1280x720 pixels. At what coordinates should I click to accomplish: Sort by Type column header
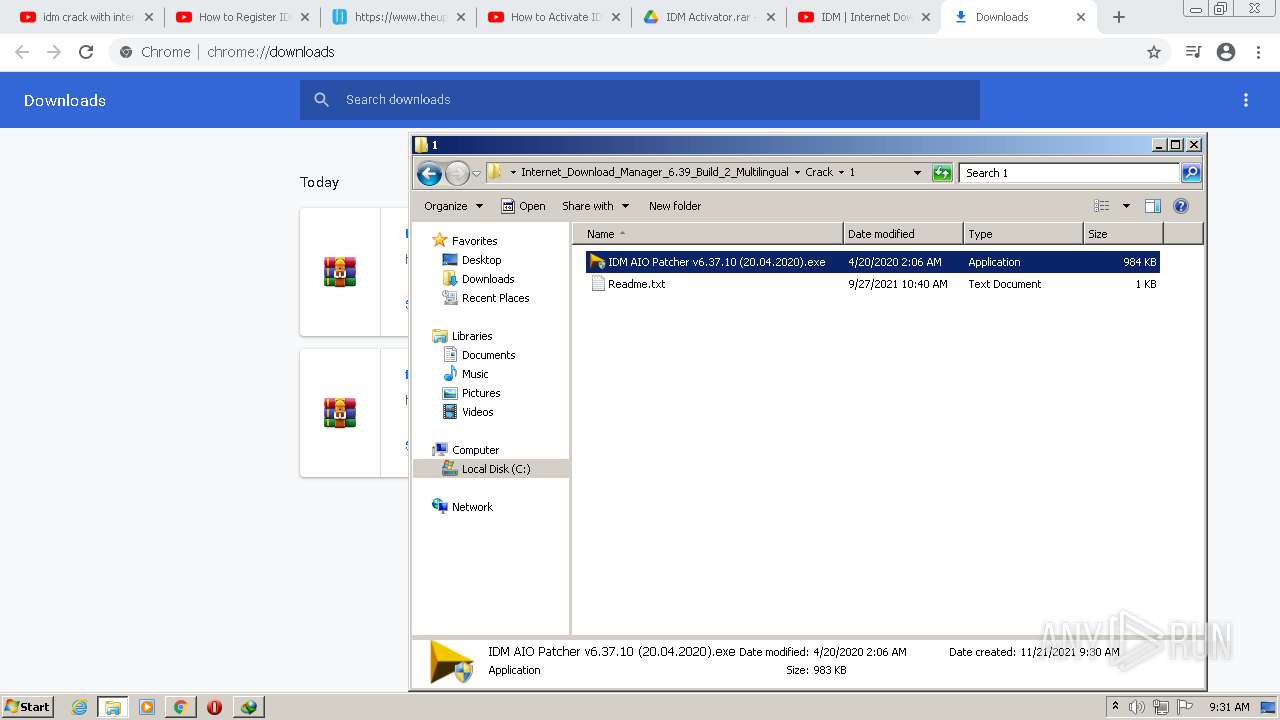pyautogui.click(x=1023, y=234)
